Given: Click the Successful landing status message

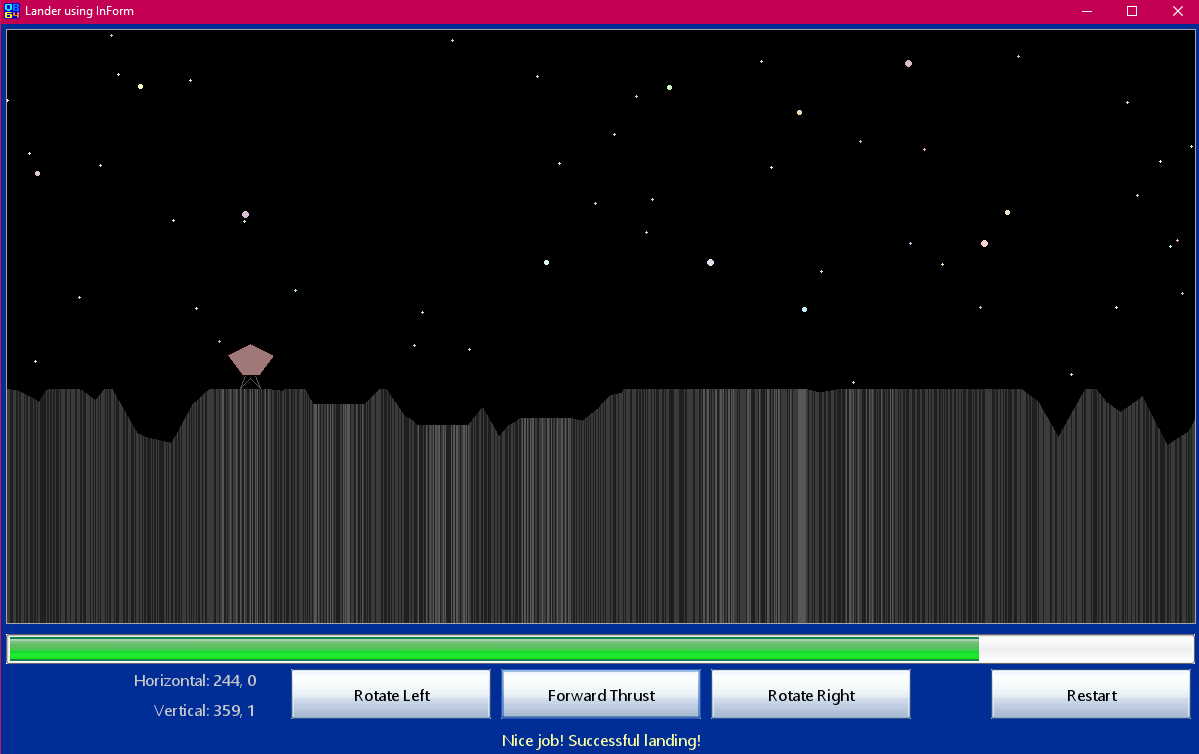Looking at the screenshot, I should (x=601, y=741).
